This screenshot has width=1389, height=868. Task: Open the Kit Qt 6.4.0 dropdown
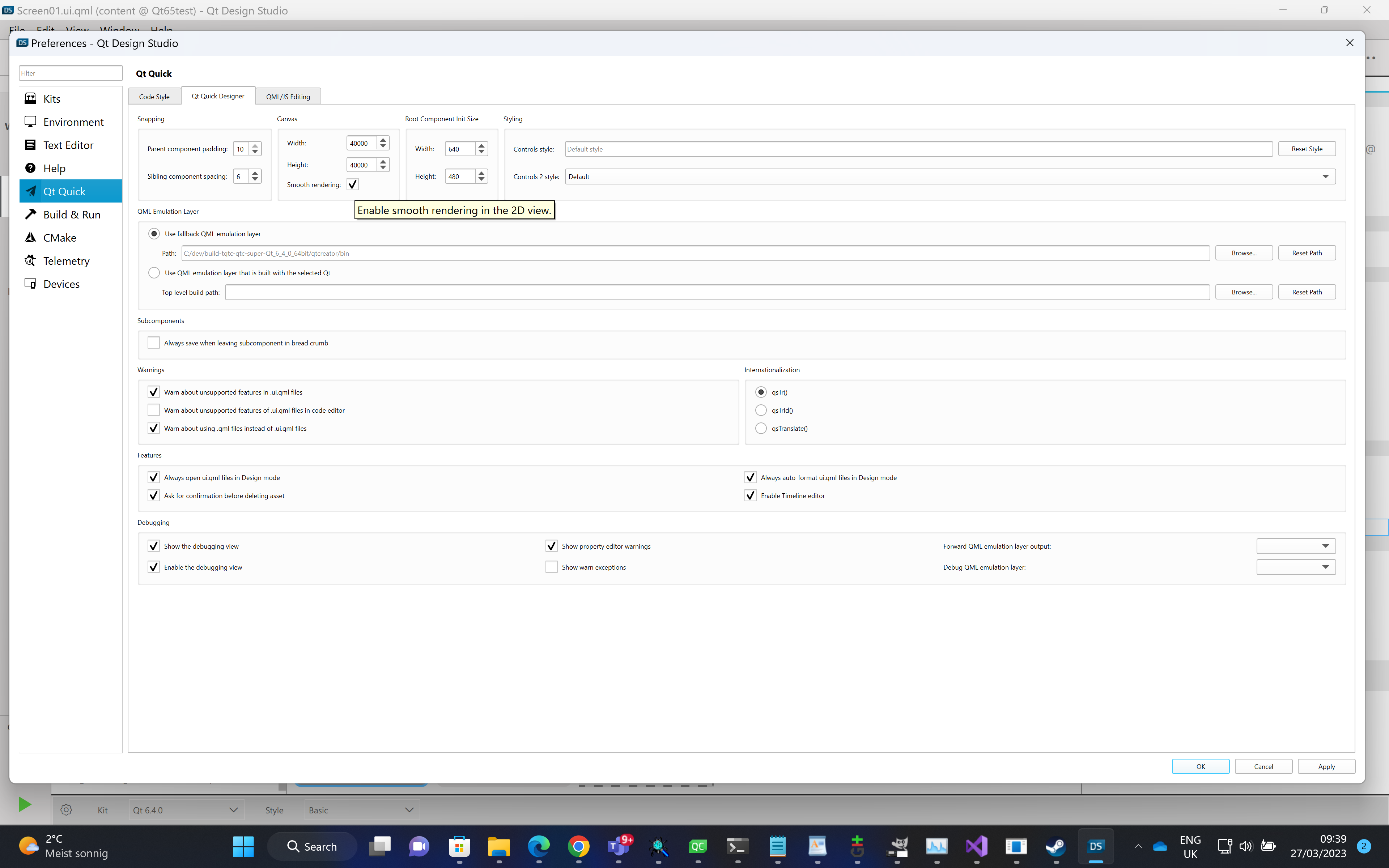186,810
